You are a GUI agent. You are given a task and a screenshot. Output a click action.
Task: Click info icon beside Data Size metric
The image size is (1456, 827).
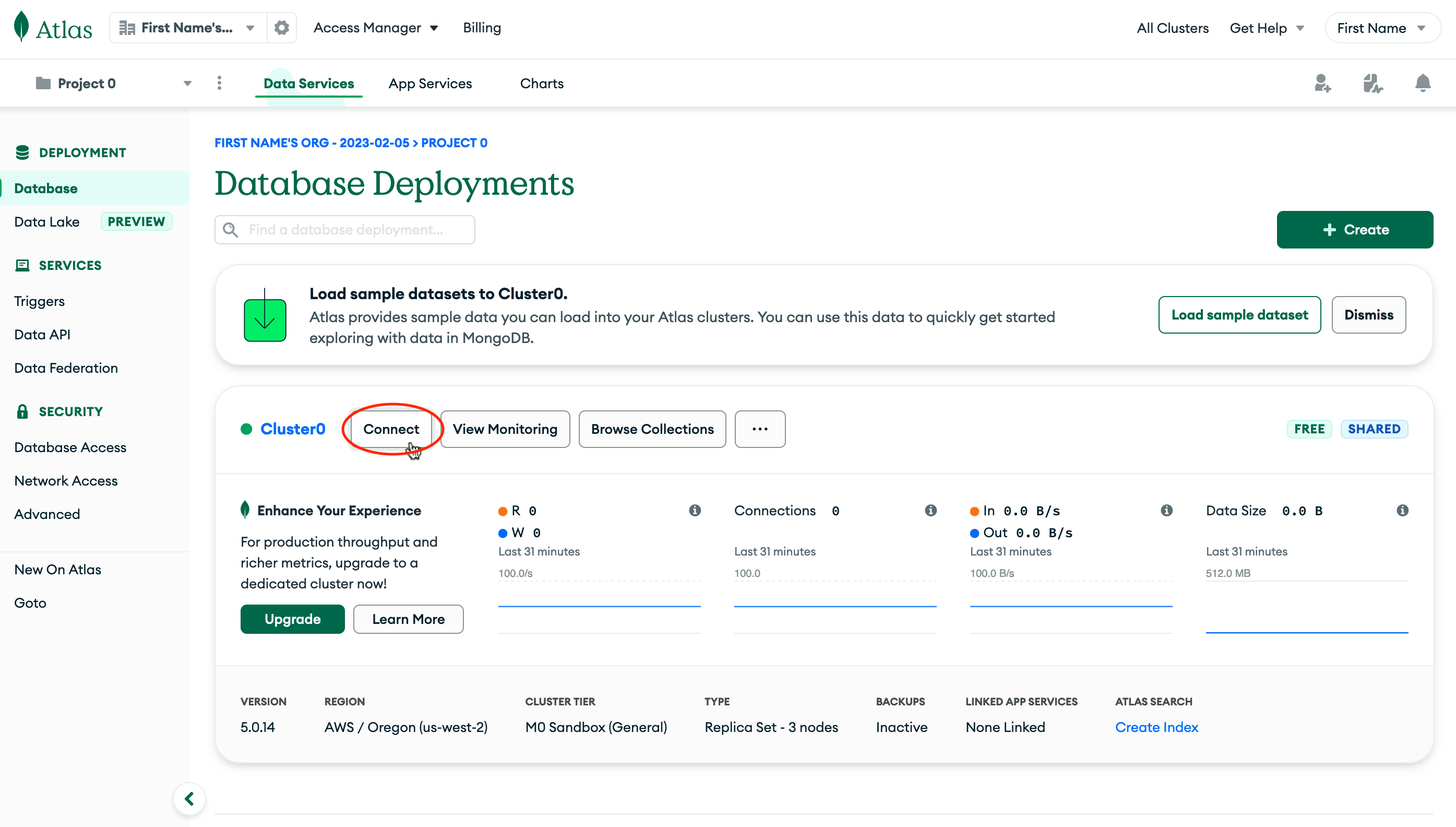[1402, 510]
